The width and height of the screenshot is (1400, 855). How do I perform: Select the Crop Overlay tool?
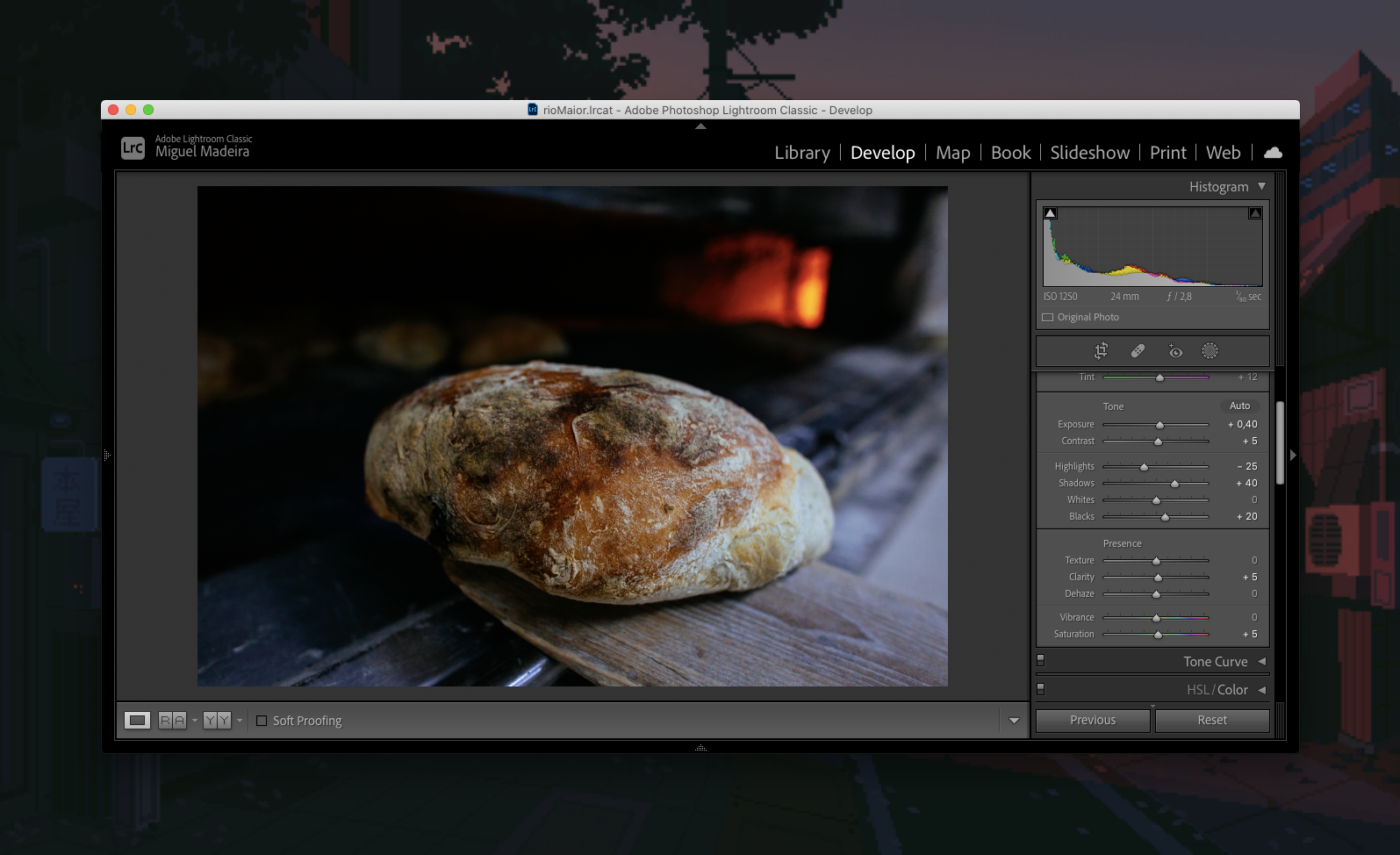[x=1101, y=351]
